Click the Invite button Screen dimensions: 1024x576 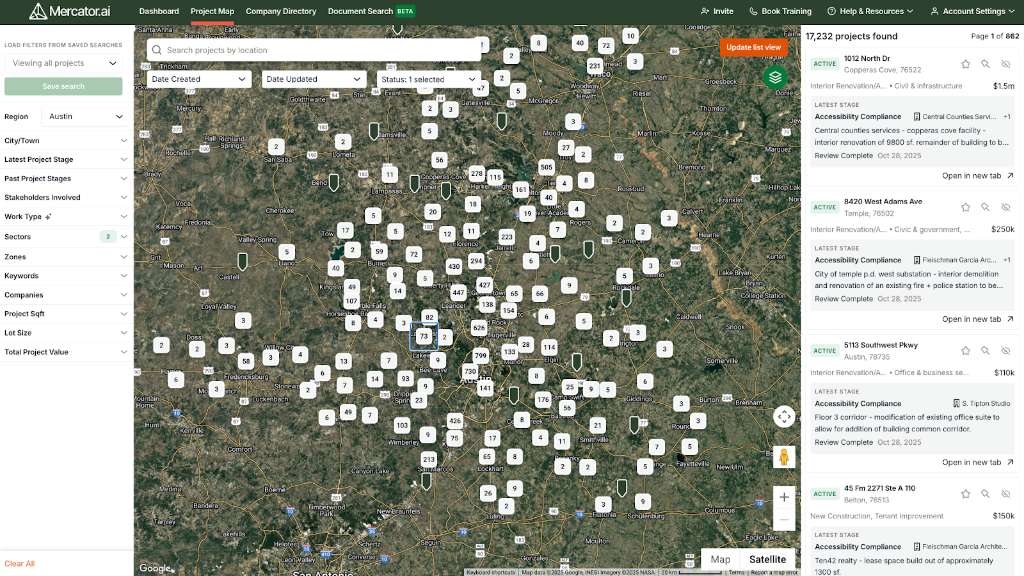tap(716, 11)
